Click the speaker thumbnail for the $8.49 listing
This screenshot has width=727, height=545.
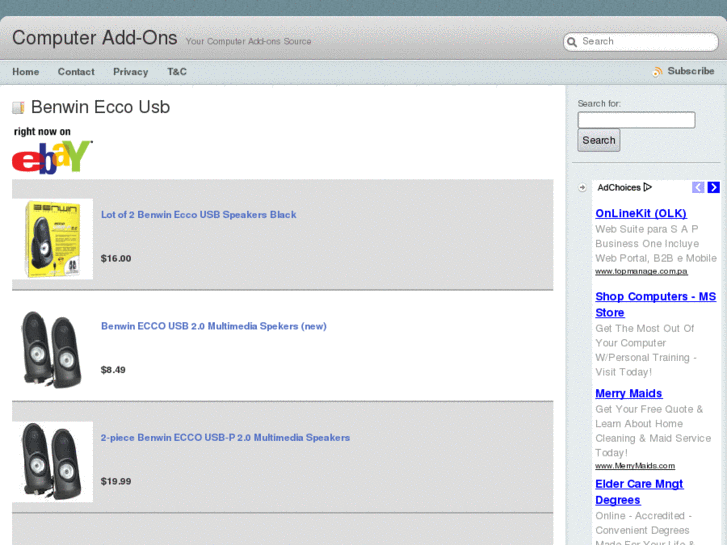(x=52, y=350)
